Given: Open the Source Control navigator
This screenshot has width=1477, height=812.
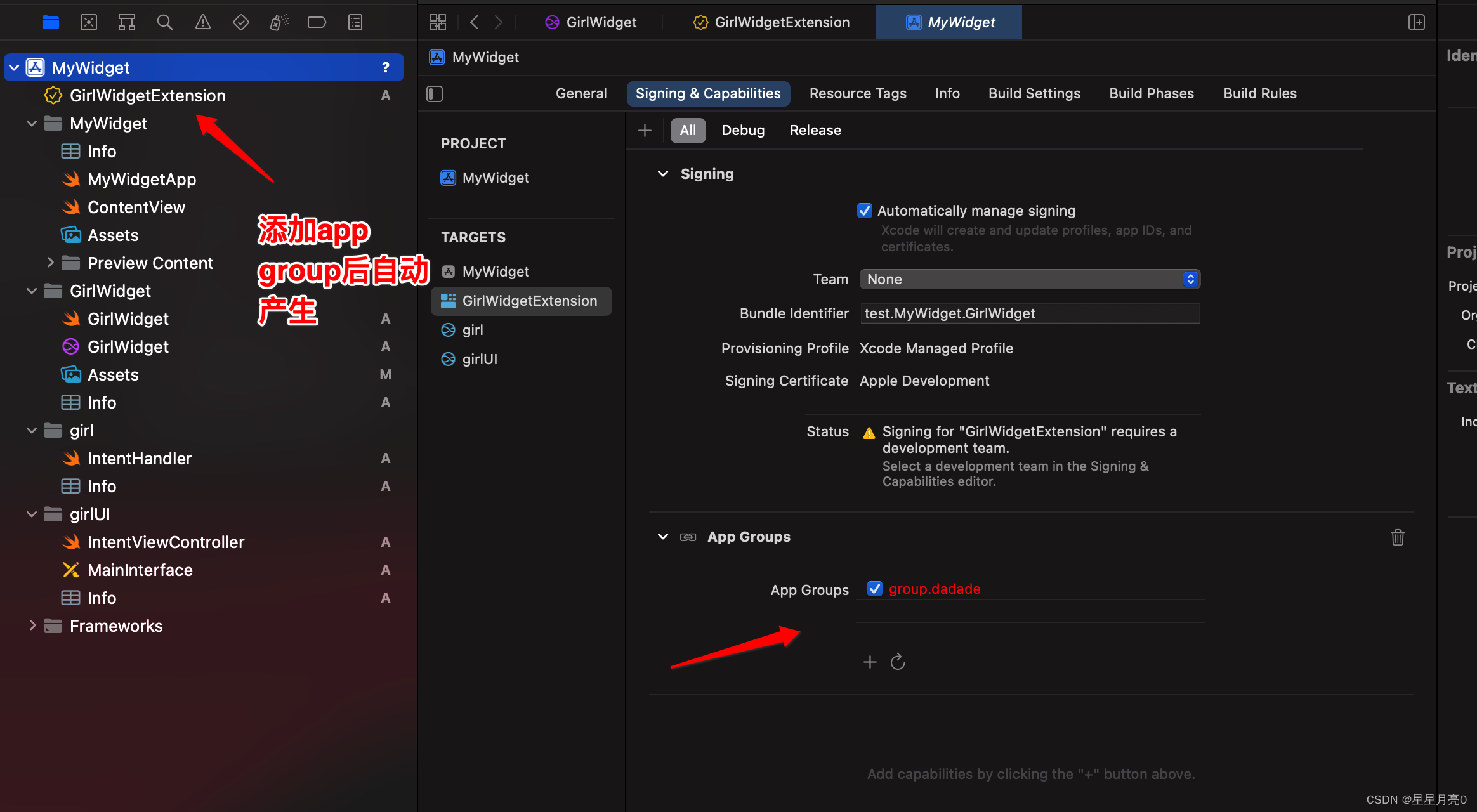Looking at the screenshot, I should (x=89, y=23).
